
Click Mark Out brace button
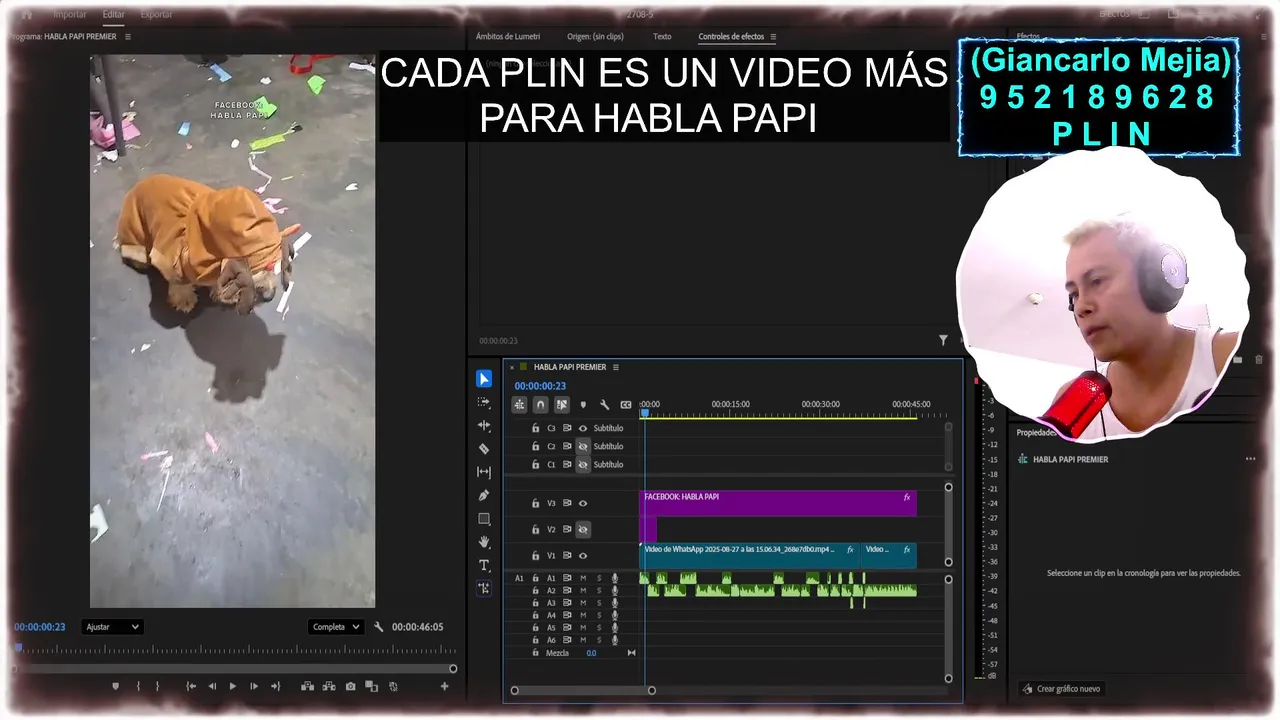[x=157, y=686]
